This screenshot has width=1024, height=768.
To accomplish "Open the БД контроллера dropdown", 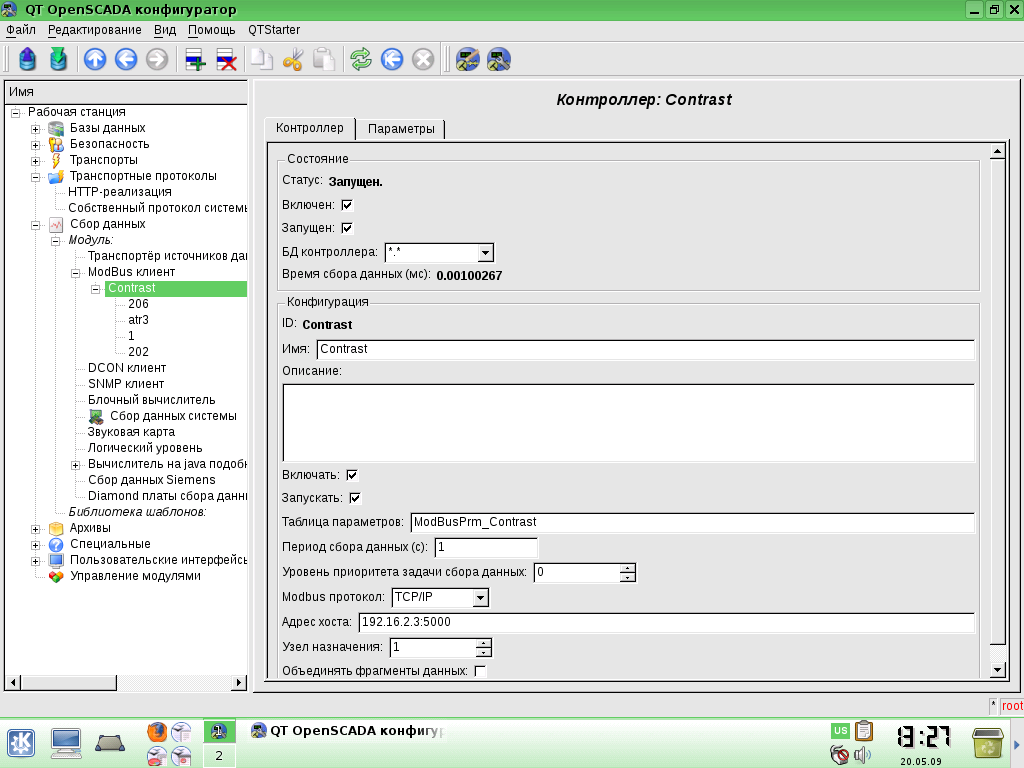I will click(x=485, y=253).
